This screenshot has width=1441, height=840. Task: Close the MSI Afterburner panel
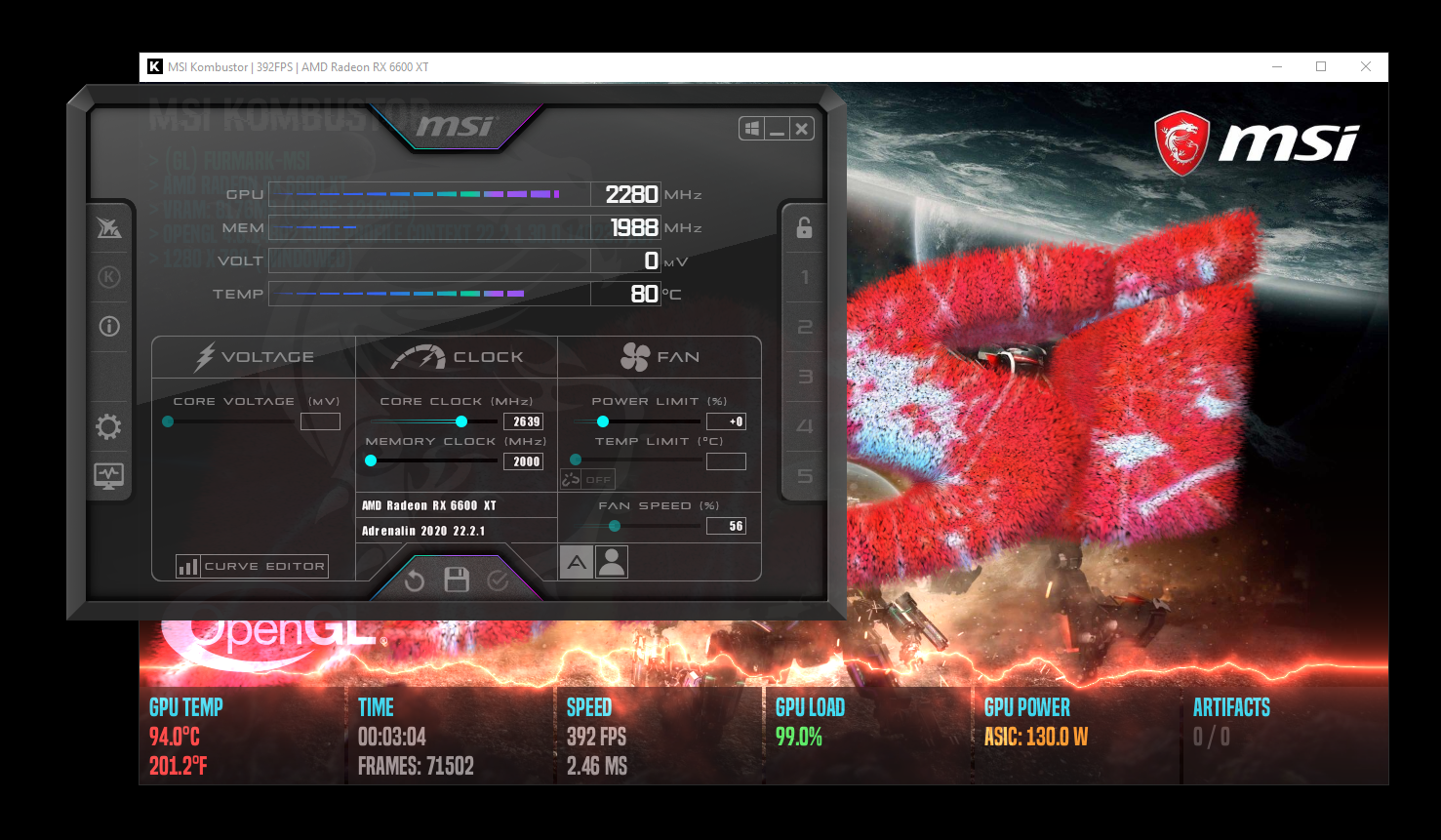pyautogui.click(x=801, y=129)
